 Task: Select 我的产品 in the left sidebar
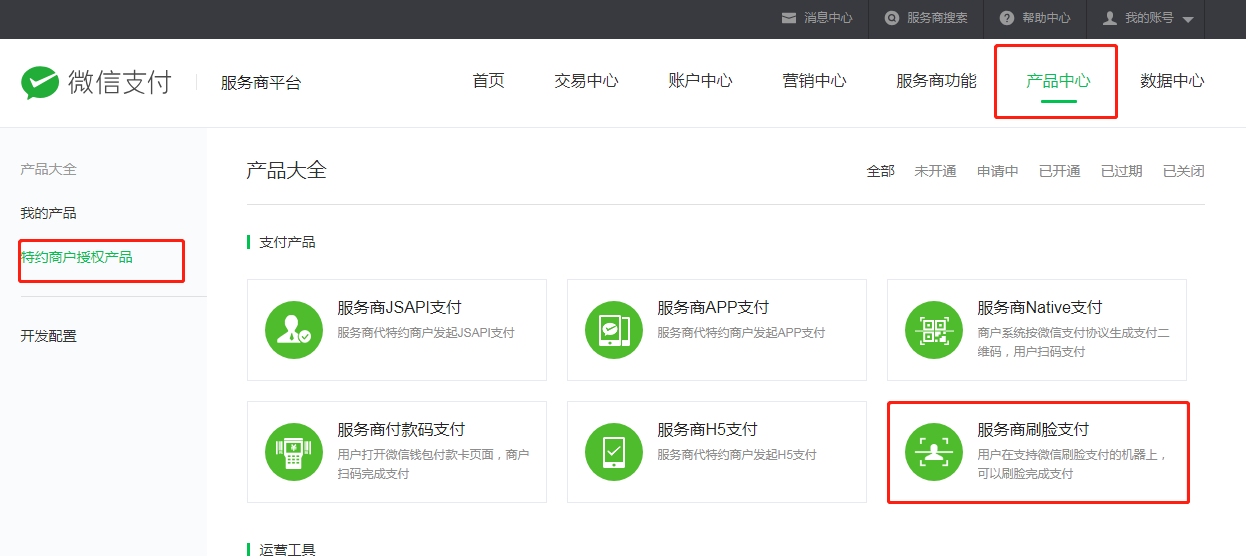[x=49, y=213]
